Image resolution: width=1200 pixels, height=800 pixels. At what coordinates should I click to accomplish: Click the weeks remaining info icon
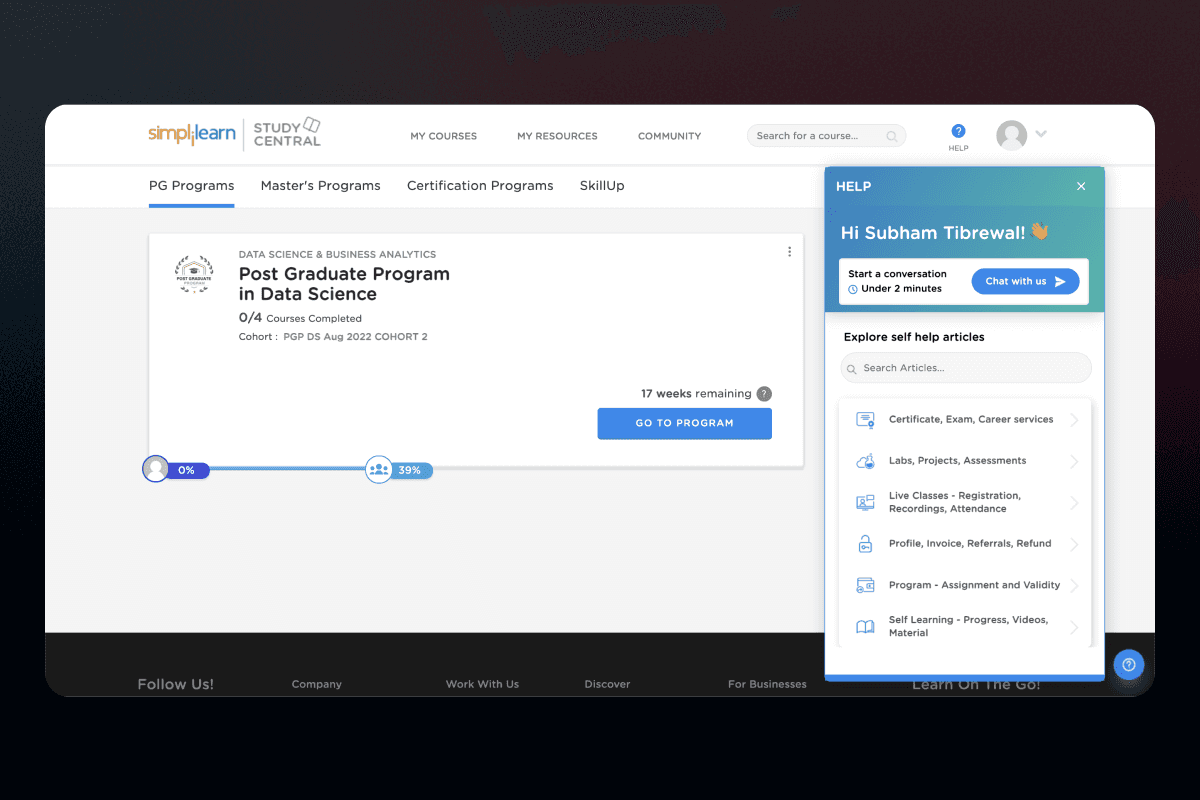tap(764, 394)
